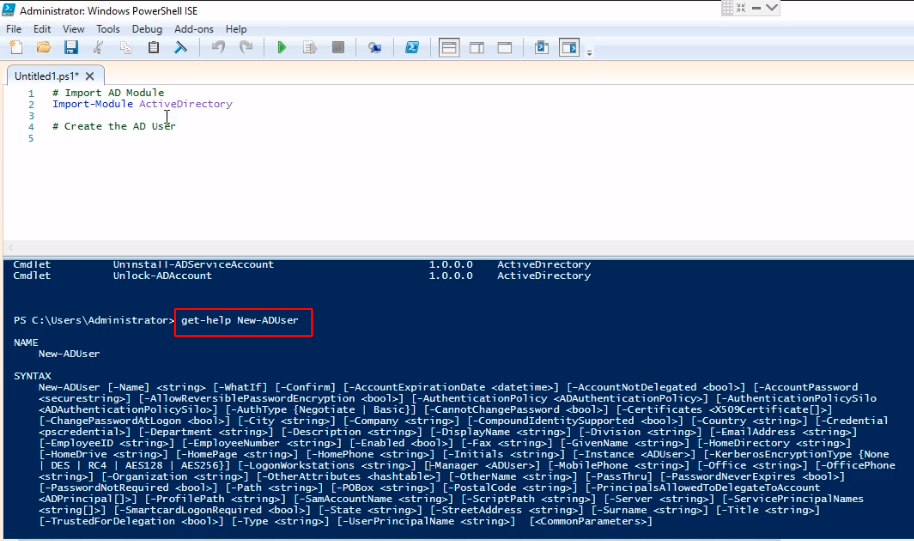The image size is (914, 541).
Task: Toggle Show Script Pane Top layout
Action: (x=449, y=47)
